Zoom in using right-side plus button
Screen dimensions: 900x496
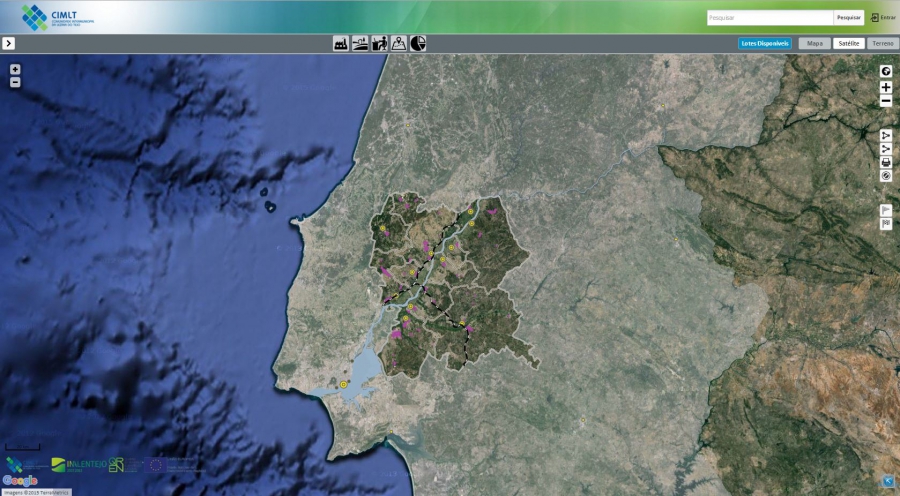pos(886,88)
